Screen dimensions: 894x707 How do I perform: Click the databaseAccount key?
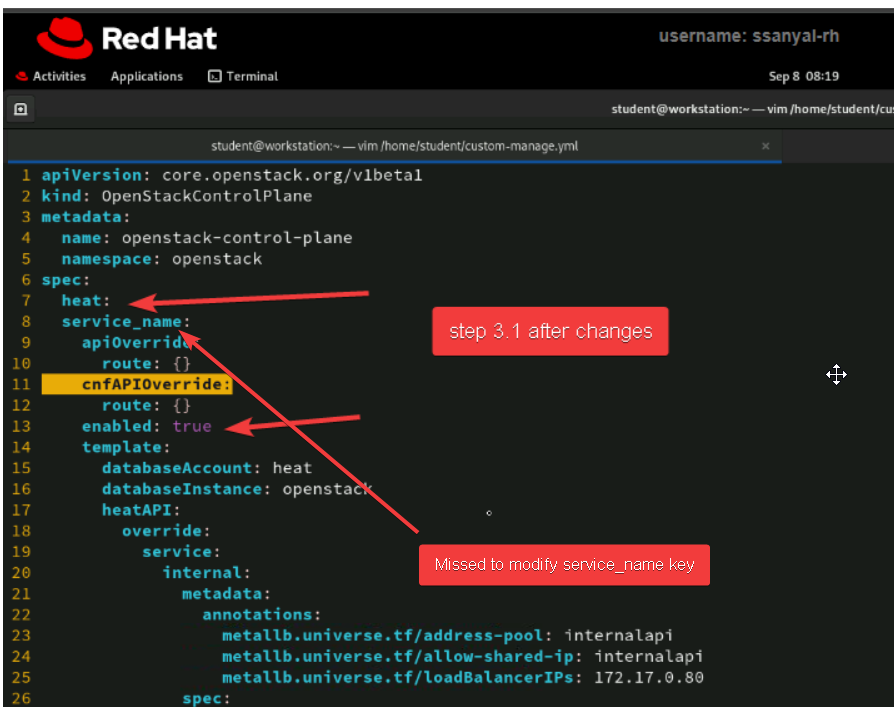pos(177,468)
